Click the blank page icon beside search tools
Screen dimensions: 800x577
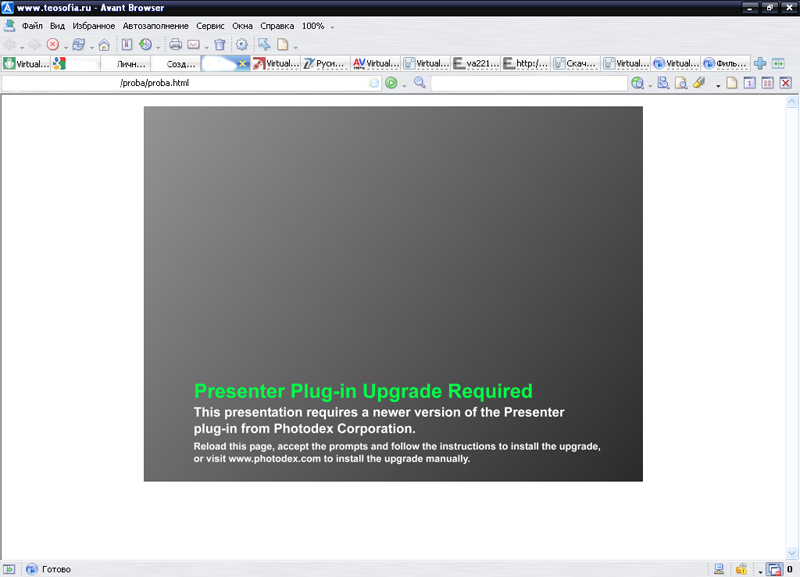(732, 83)
